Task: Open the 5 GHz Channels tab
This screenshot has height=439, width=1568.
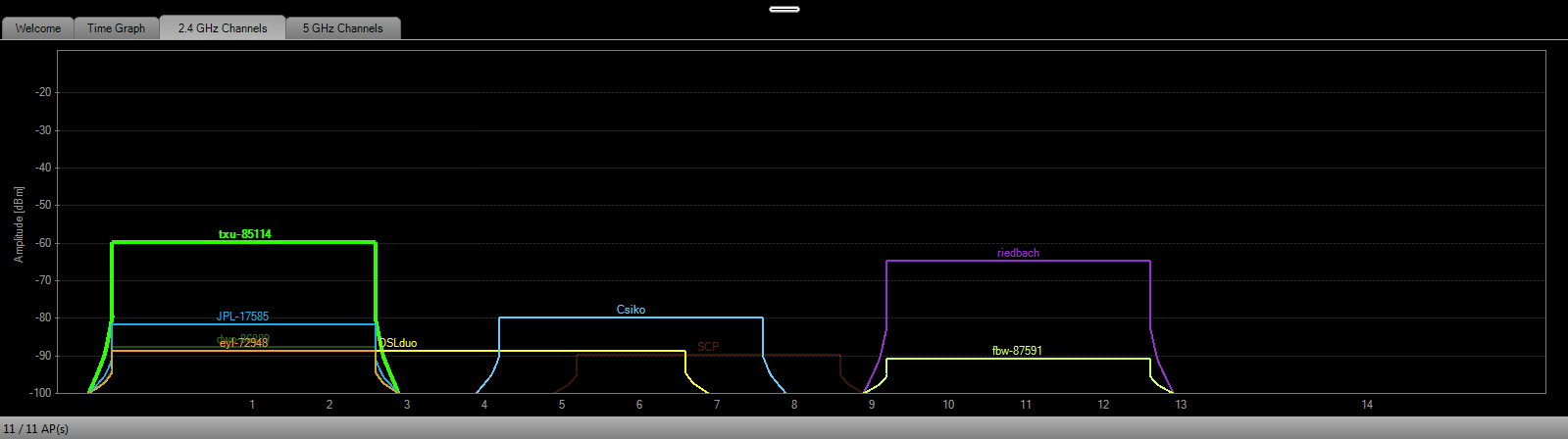Action: tap(342, 28)
